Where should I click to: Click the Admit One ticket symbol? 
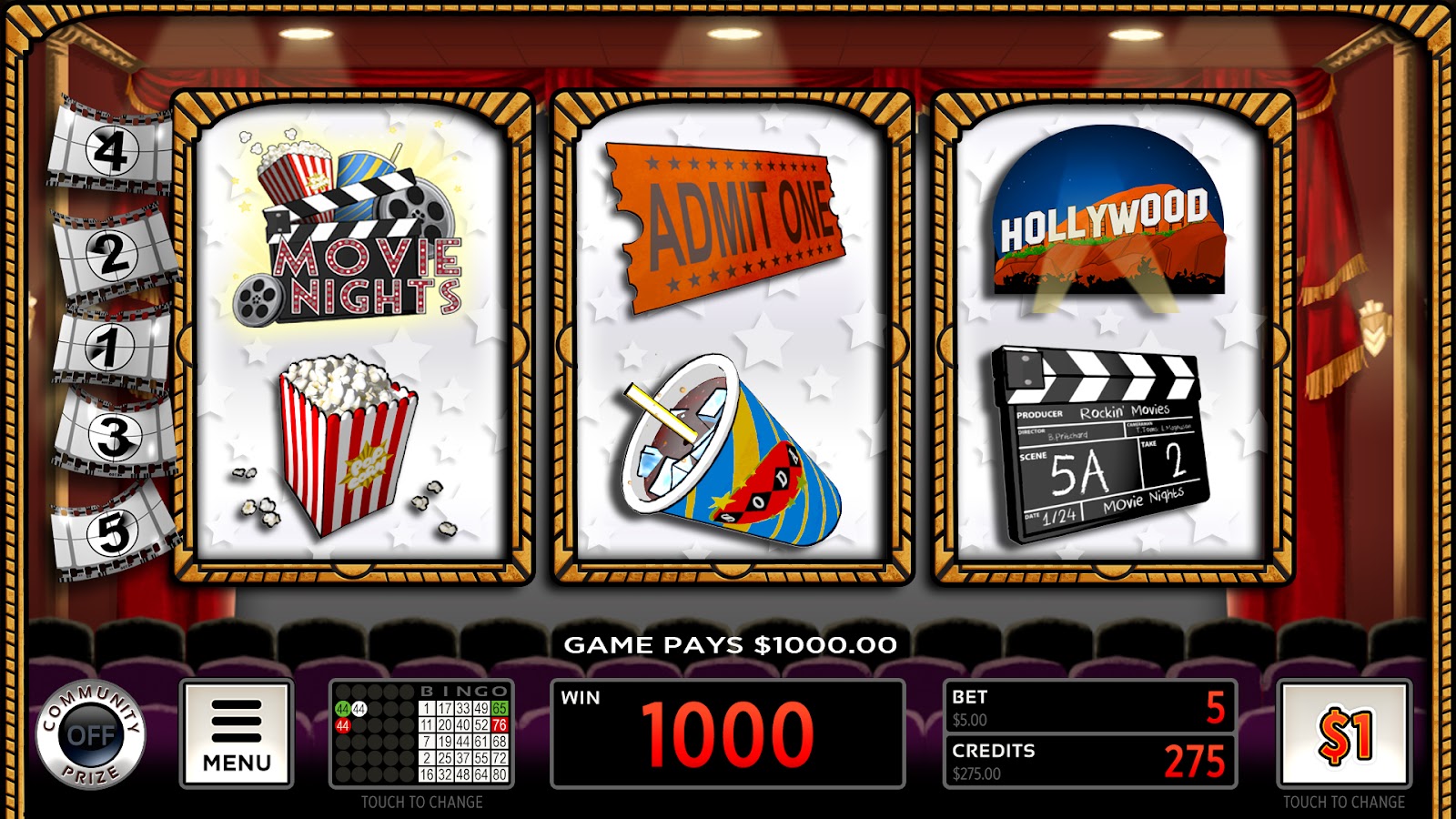pos(727,227)
